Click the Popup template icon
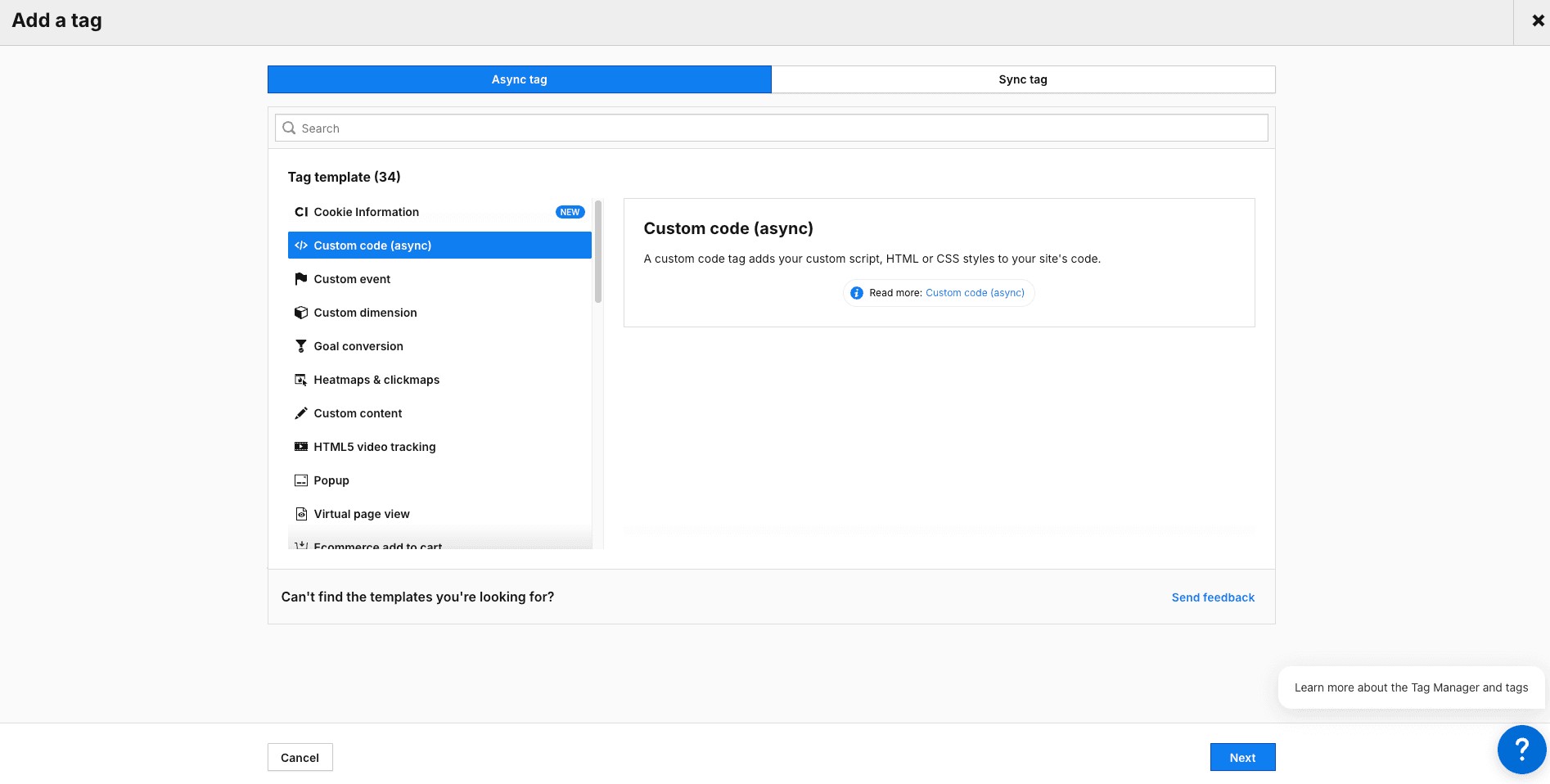 pyautogui.click(x=301, y=480)
